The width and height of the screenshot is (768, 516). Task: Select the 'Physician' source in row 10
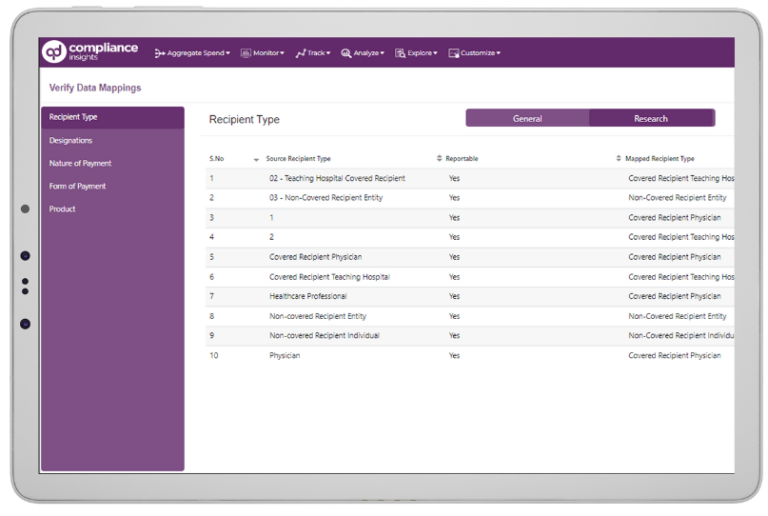[x=285, y=355]
